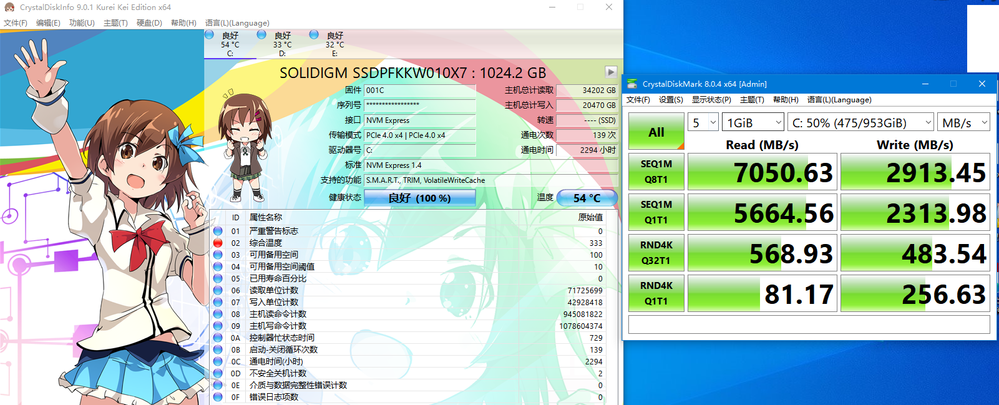Start all benchmarks with the All button

click(655, 131)
